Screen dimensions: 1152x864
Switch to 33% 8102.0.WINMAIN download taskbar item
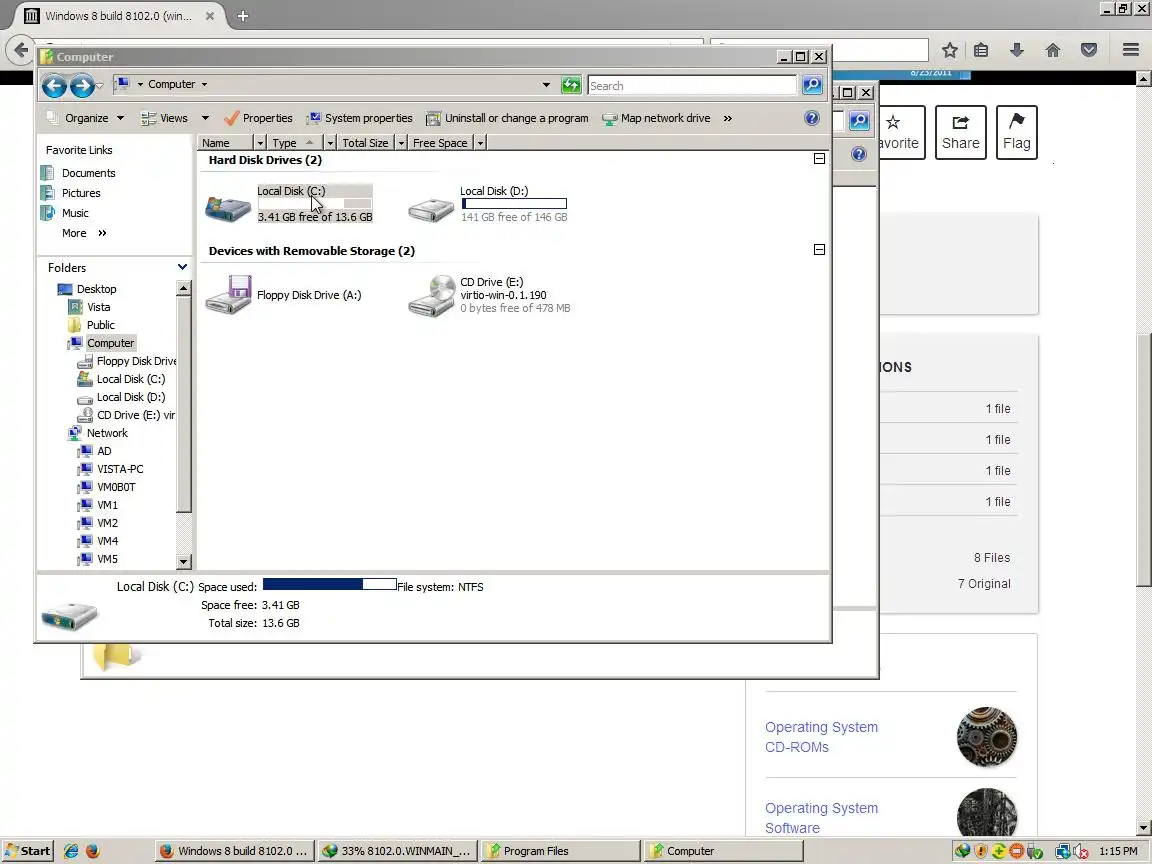397,851
